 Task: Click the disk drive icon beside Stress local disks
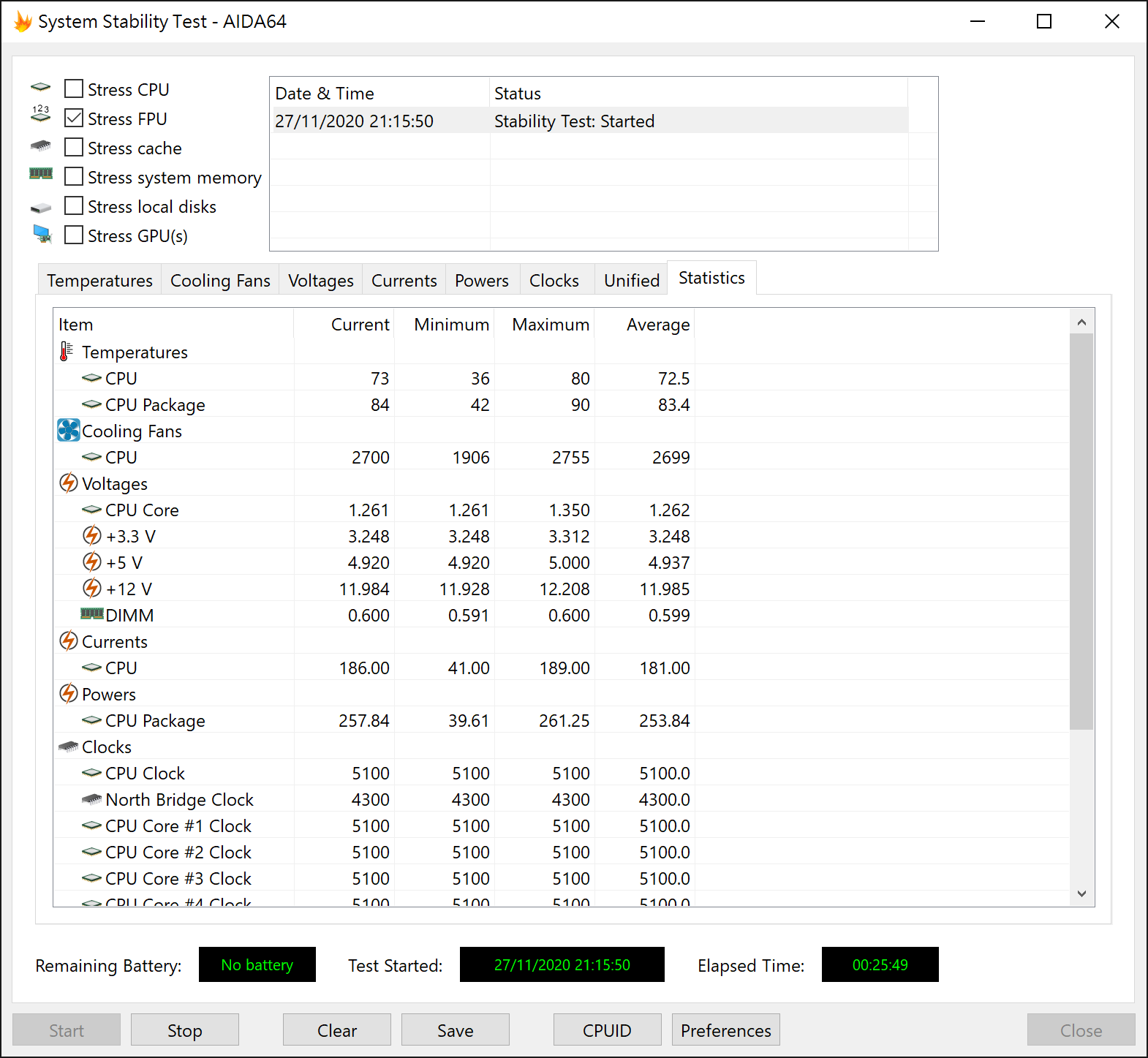pos(41,208)
